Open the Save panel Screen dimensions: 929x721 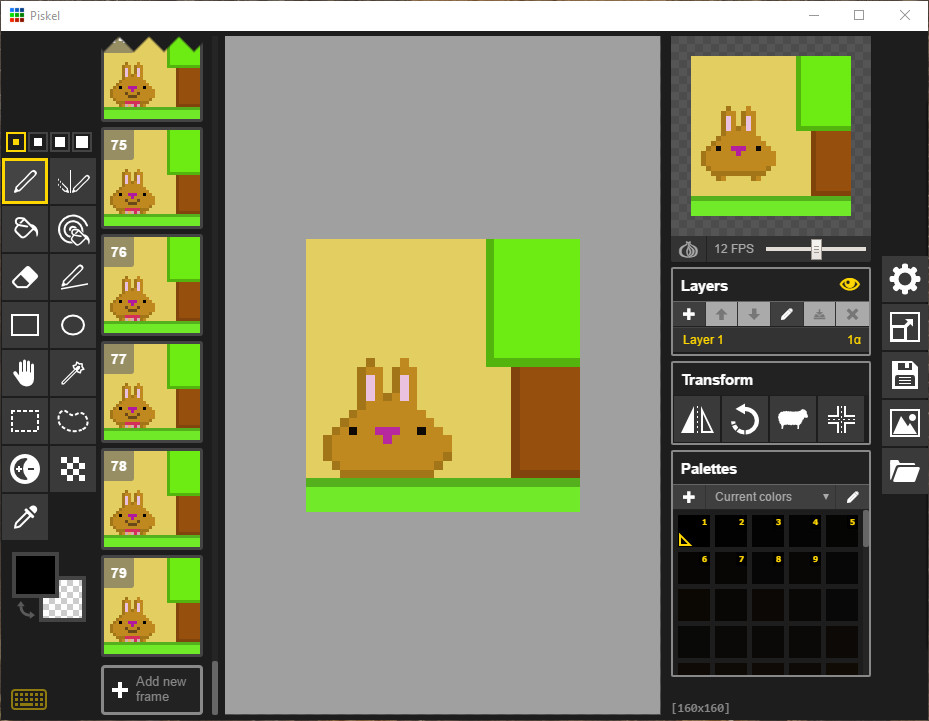click(x=905, y=376)
